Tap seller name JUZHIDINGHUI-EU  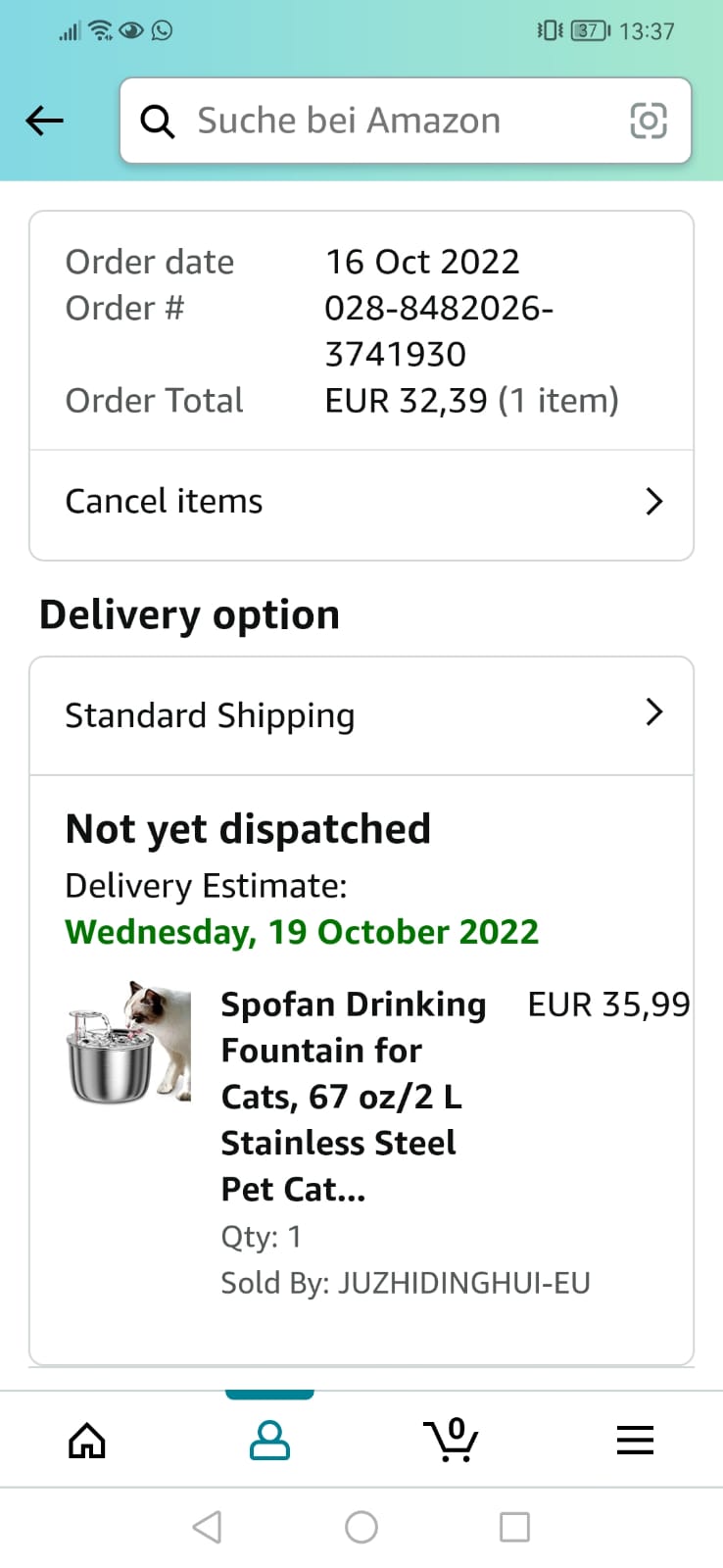click(x=463, y=1283)
